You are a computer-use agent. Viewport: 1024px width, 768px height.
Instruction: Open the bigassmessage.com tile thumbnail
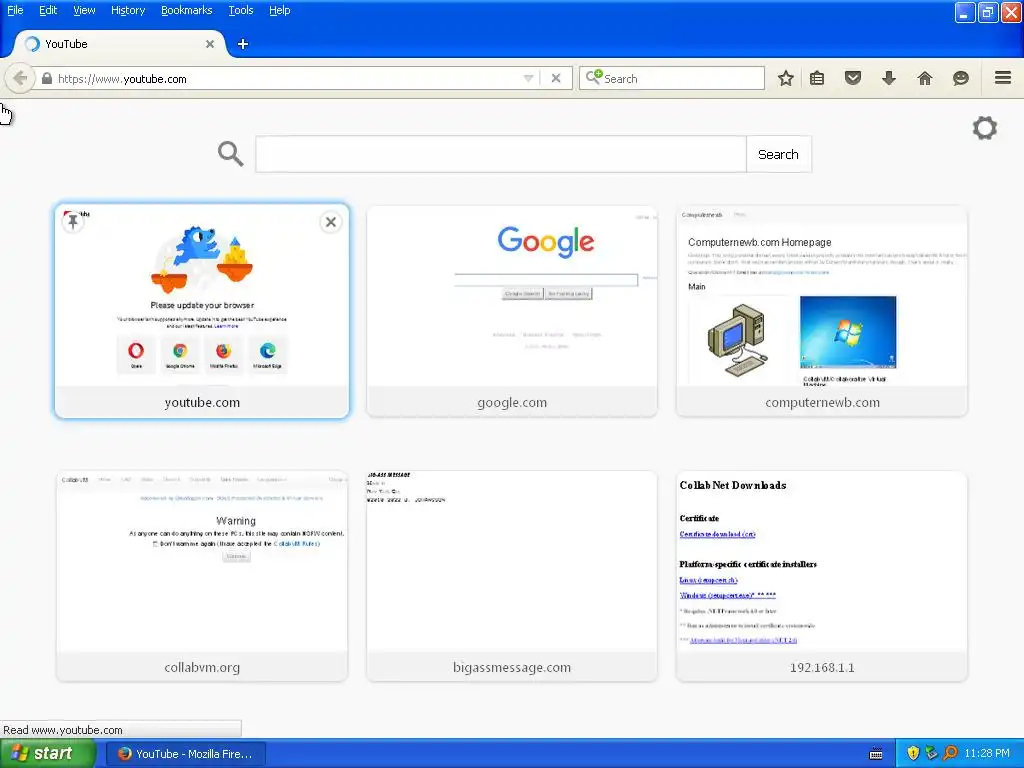(x=512, y=561)
